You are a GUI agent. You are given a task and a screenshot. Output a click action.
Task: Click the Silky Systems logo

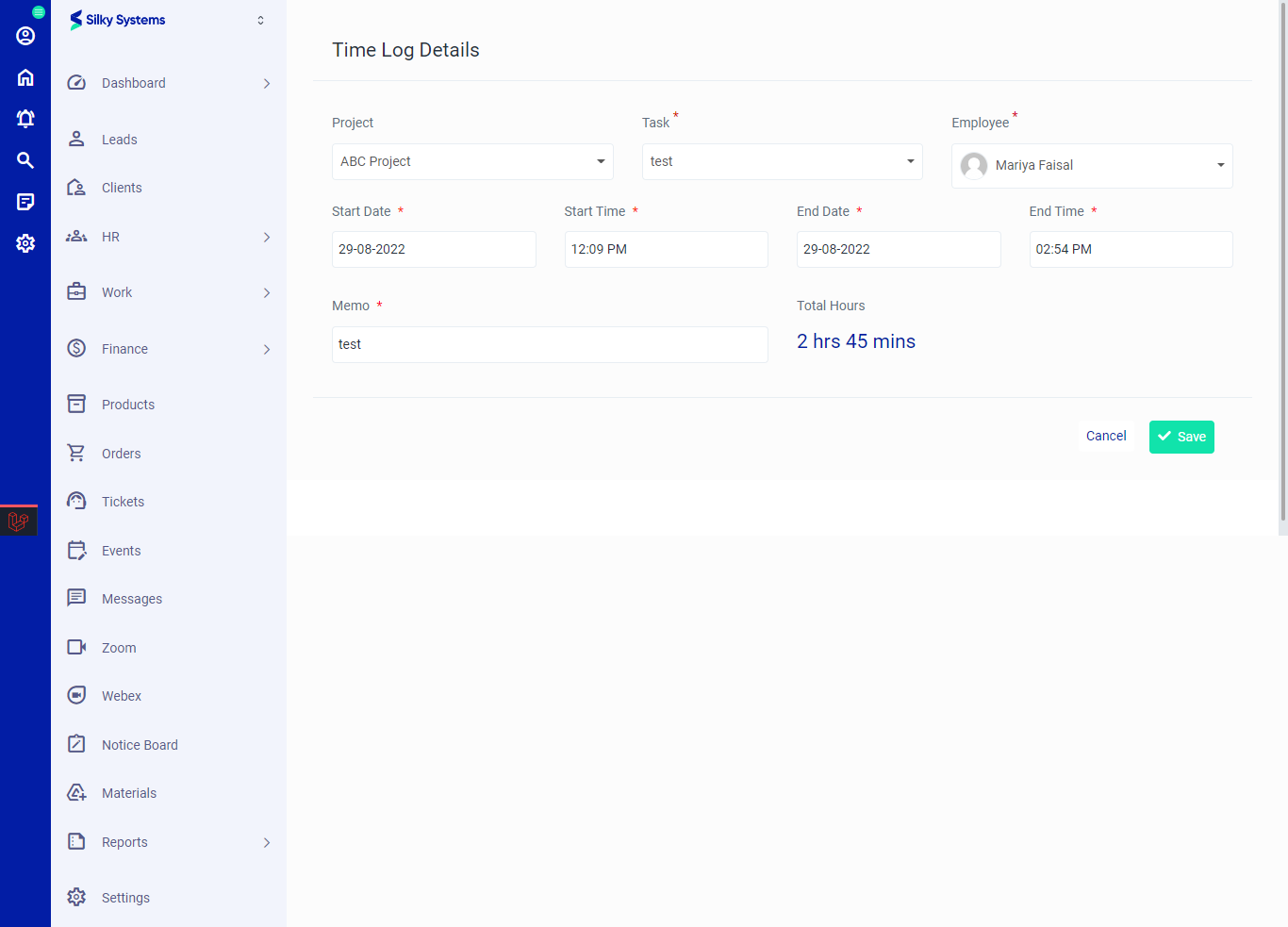pos(118,20)
